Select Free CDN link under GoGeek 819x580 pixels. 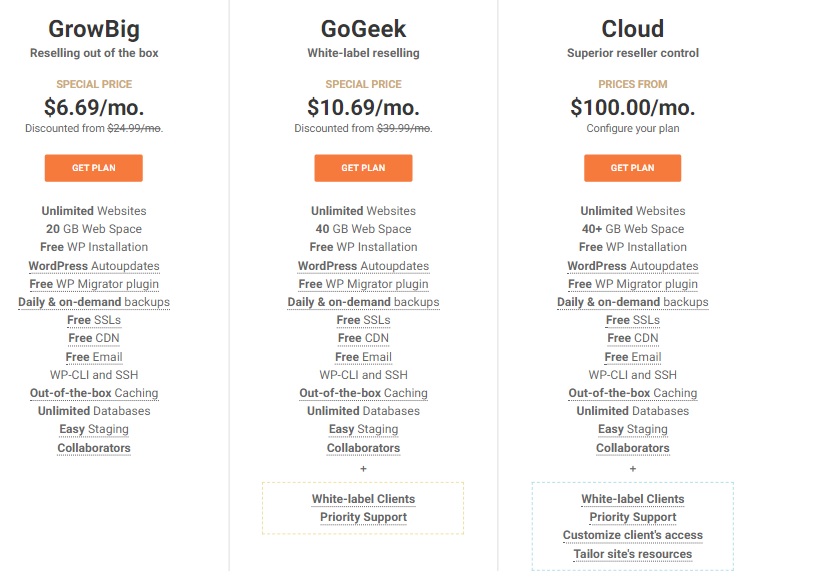[x=364, y=338]
